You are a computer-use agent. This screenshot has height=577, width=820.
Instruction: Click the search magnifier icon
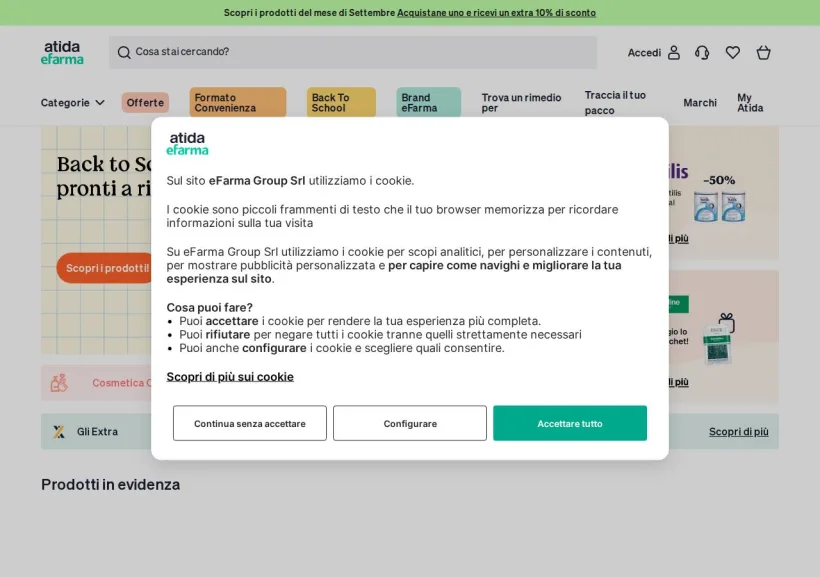click(x=124, y=52)
